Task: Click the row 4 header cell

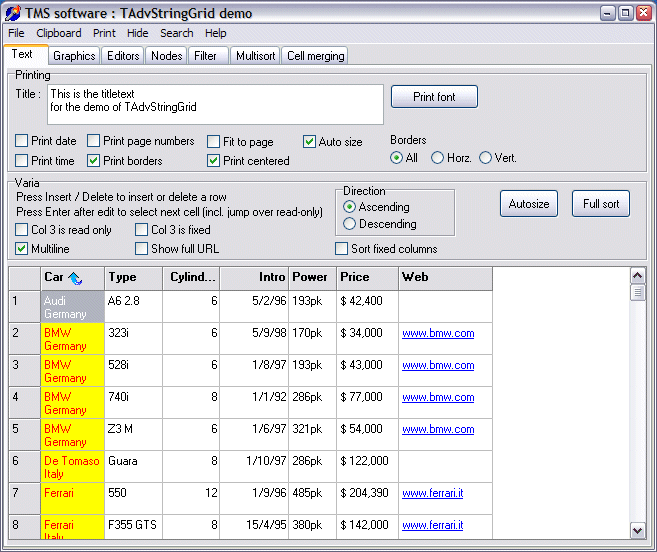Action: (25, 403)
